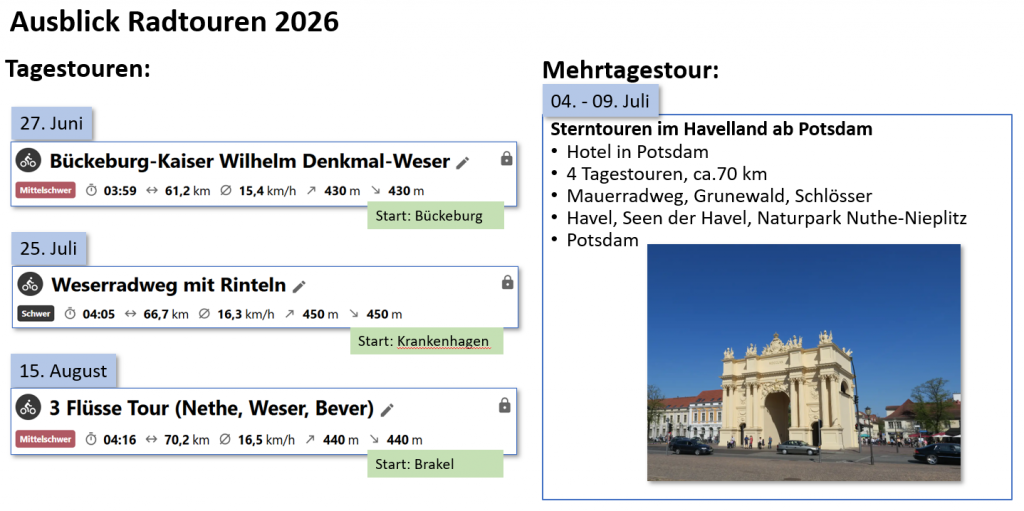
Task: Select the 04. - 09. Juli date label
Action: [x=600, y=101]
